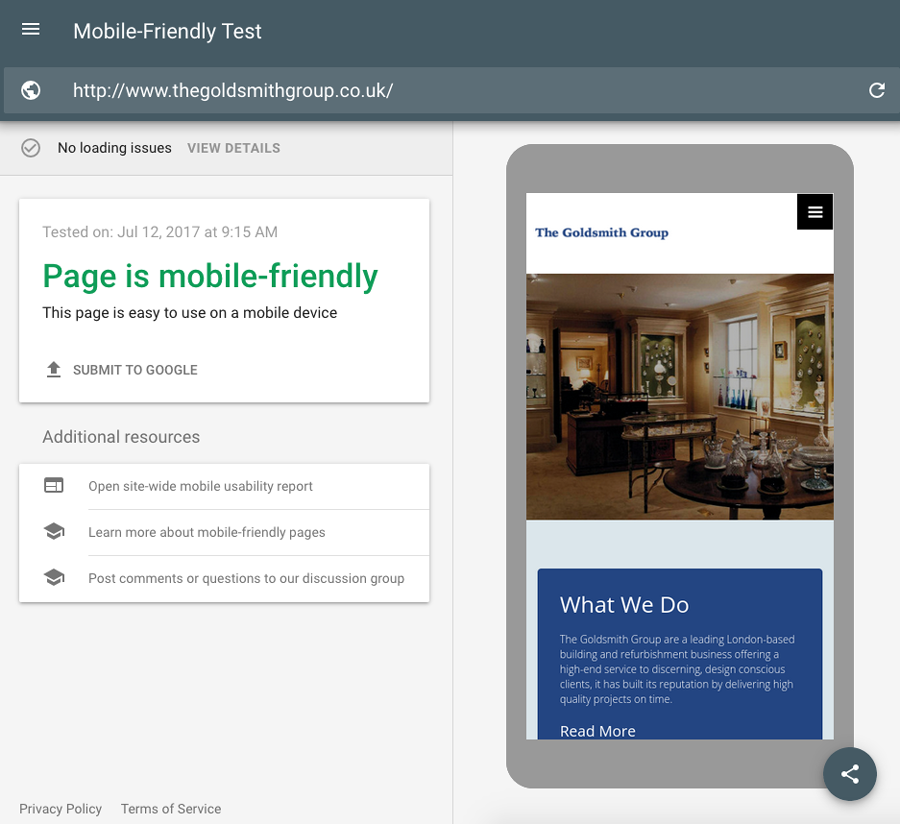Screen dimensions: 900x824
Task: Click the graduation cap icon beside Post comments
Action: pos(54,577)
